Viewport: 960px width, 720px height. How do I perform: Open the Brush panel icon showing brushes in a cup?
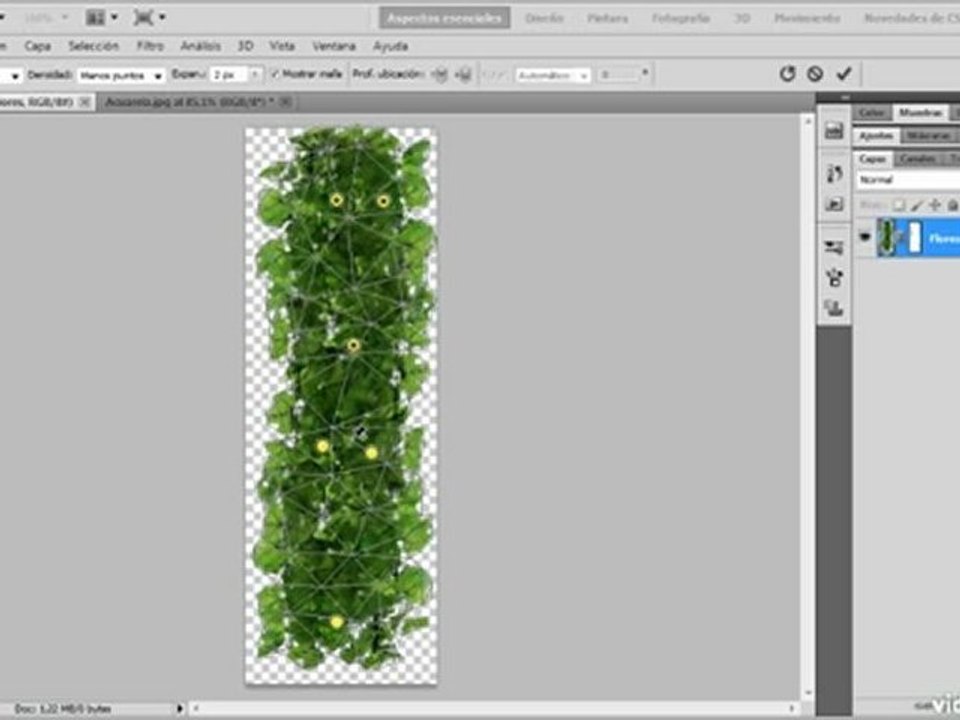(x=834, y=277)
